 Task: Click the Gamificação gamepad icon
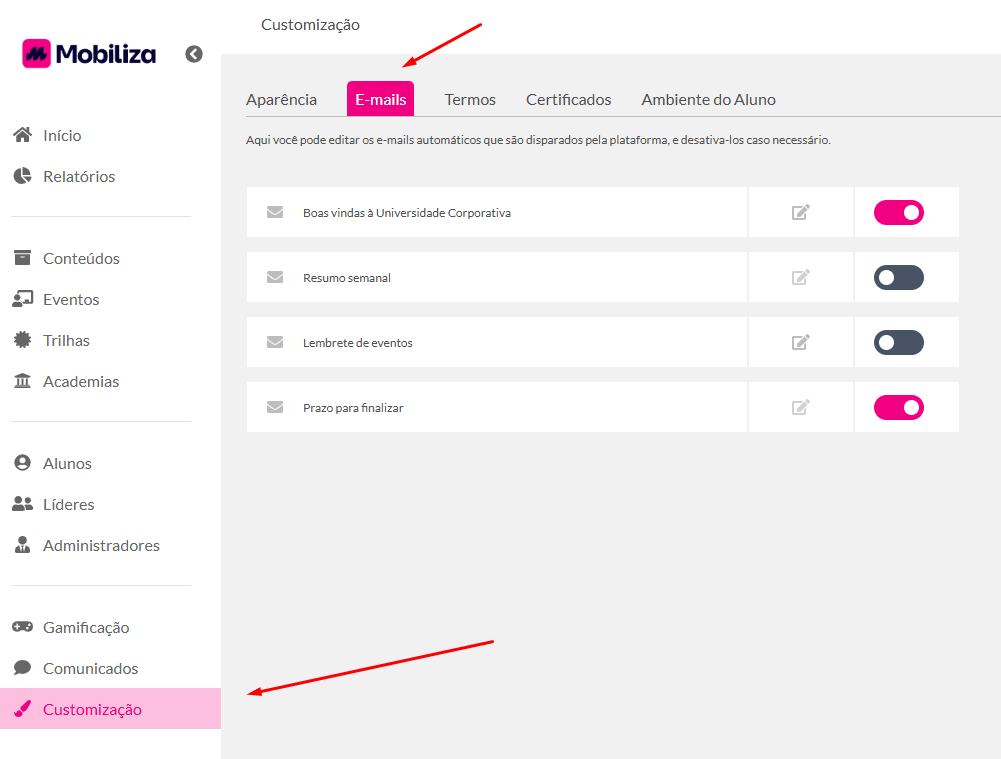[22, 627]
